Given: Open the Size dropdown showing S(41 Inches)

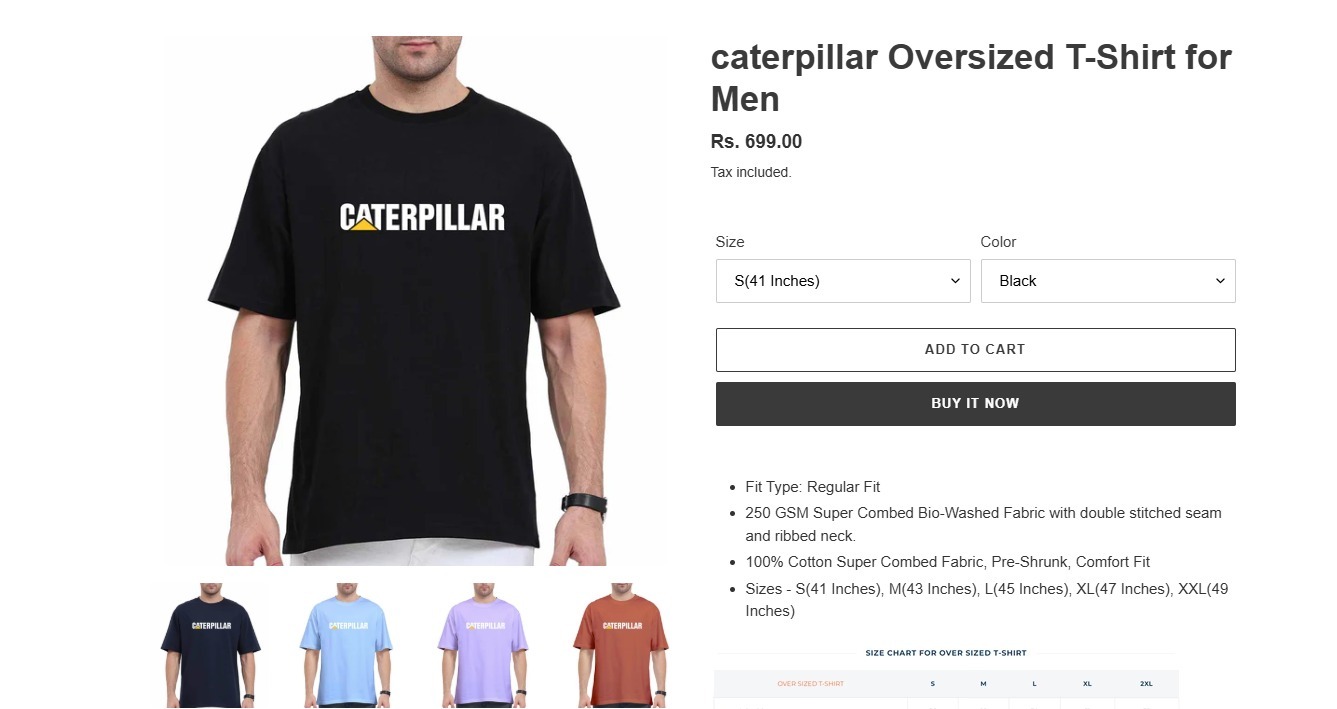Looking at the screenshot, I should (x=843, y=281).
